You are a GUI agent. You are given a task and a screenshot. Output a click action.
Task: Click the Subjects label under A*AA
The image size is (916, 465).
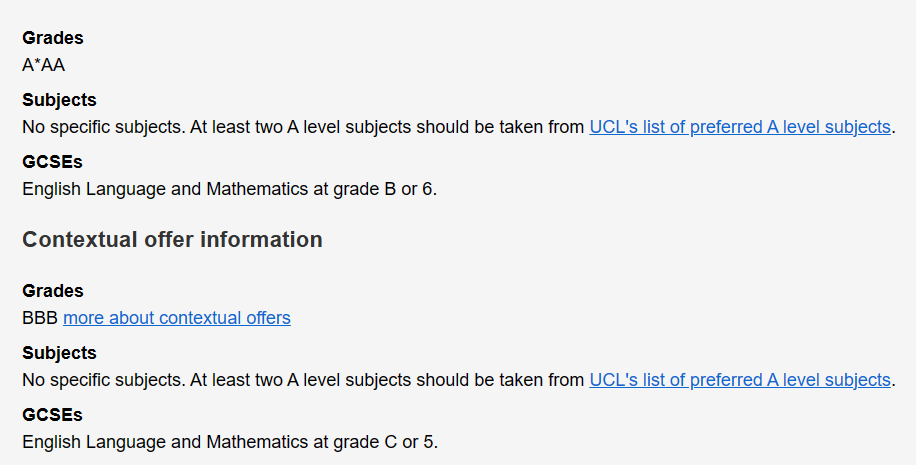[x=59, y=100]
